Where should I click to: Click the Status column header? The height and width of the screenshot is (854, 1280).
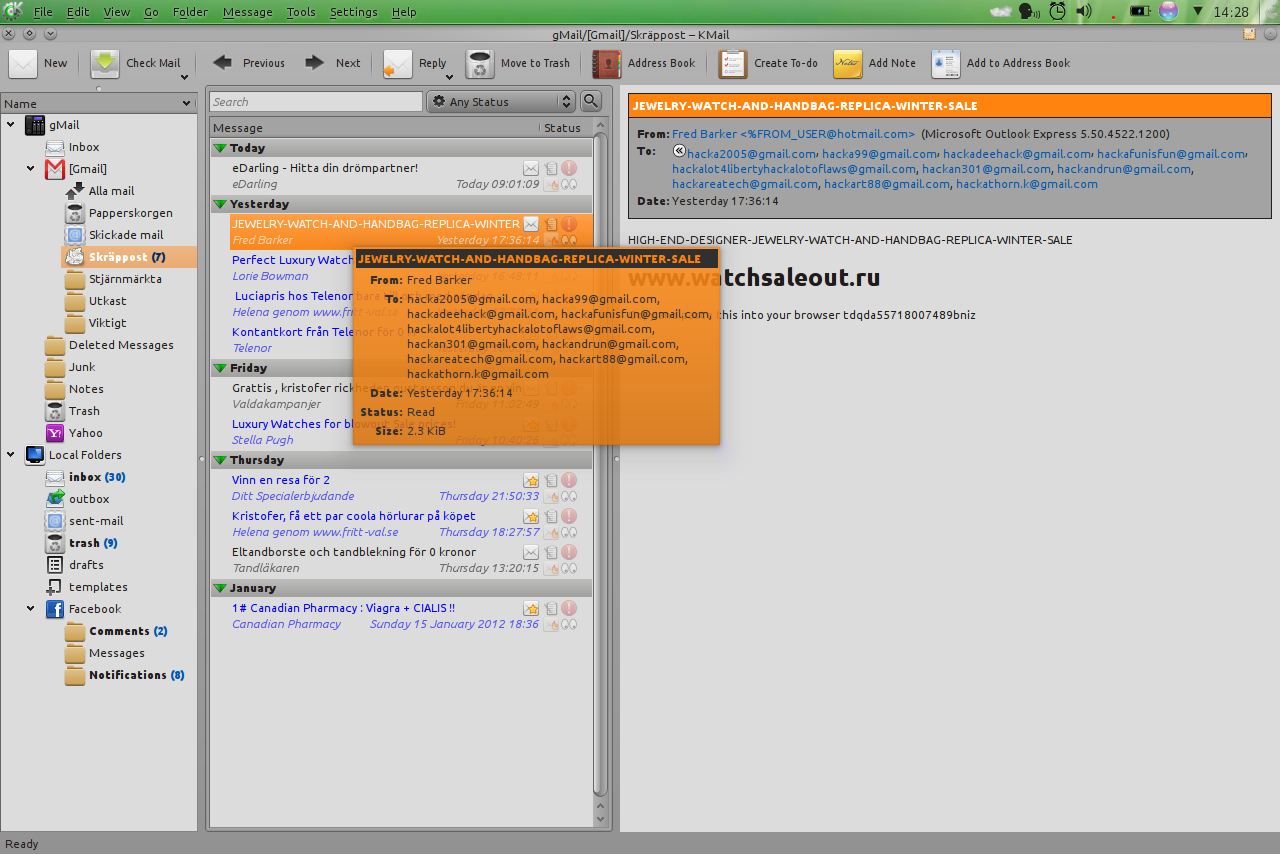pyautogui.click(x=562, y=128)
